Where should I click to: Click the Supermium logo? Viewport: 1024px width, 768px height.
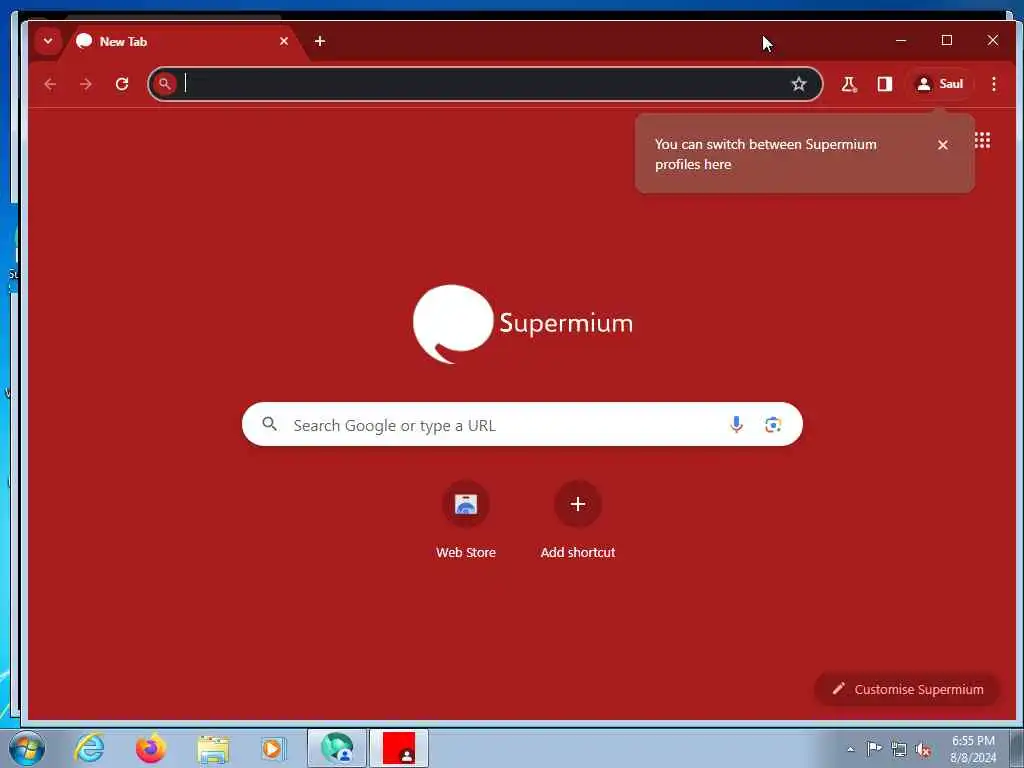tap(523, 323)
